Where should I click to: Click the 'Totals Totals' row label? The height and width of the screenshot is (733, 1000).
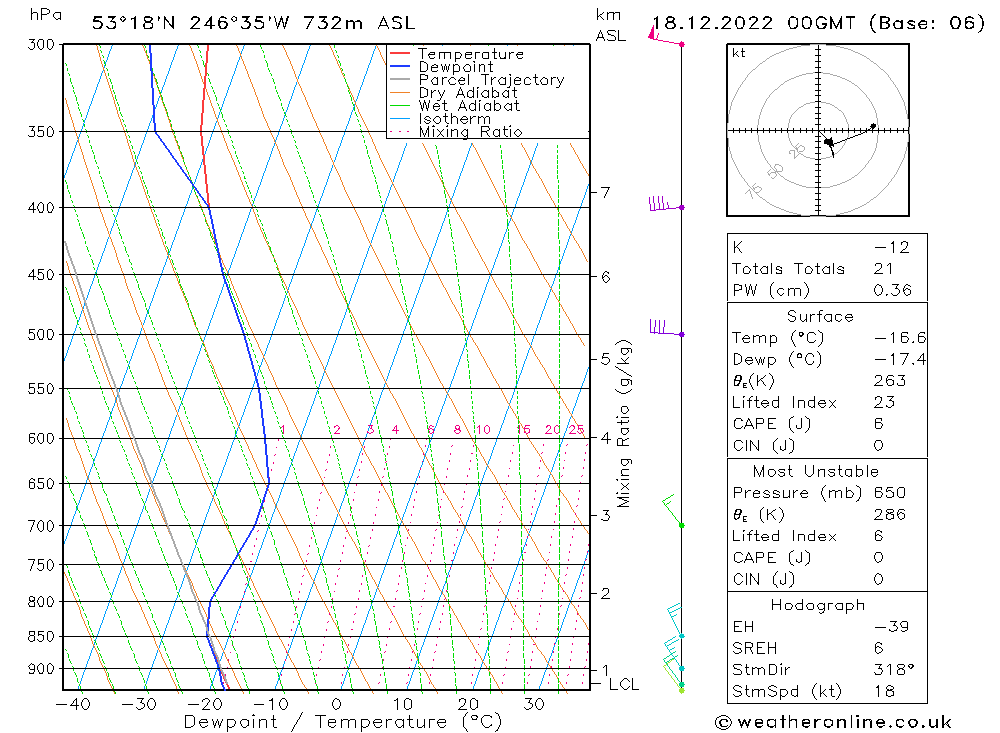788,269
